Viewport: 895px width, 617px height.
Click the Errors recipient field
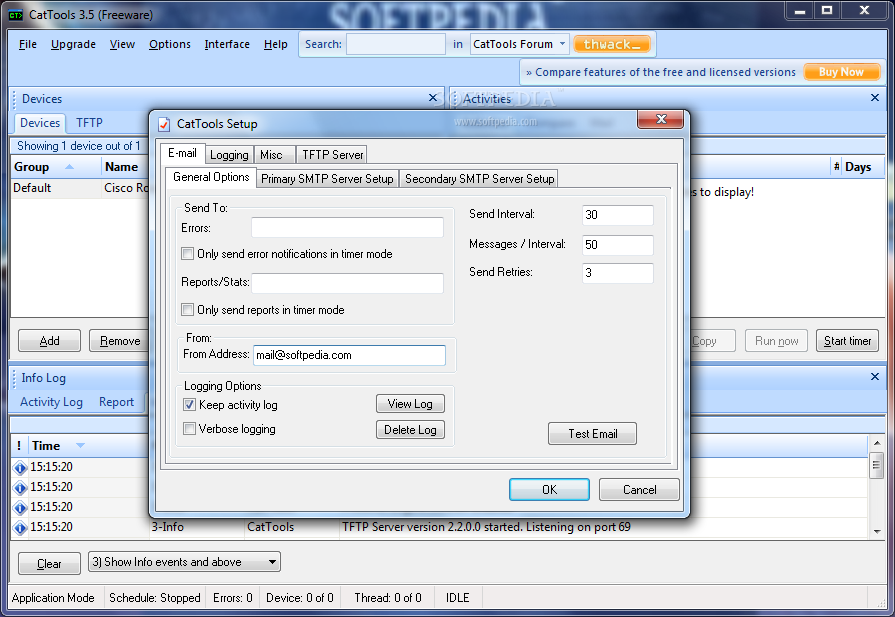(347, 227)
